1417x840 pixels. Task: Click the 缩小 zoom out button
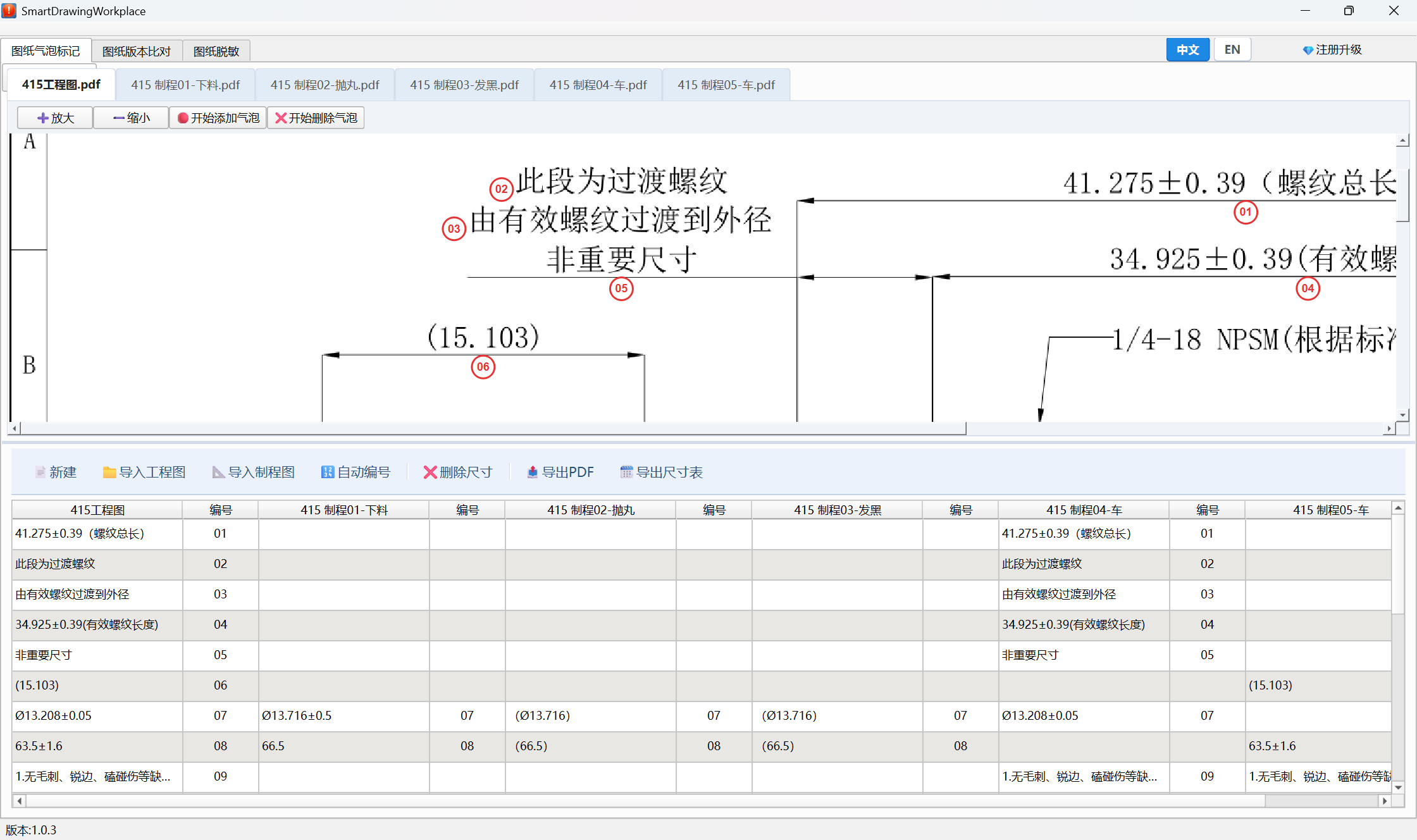click(131, 118)
